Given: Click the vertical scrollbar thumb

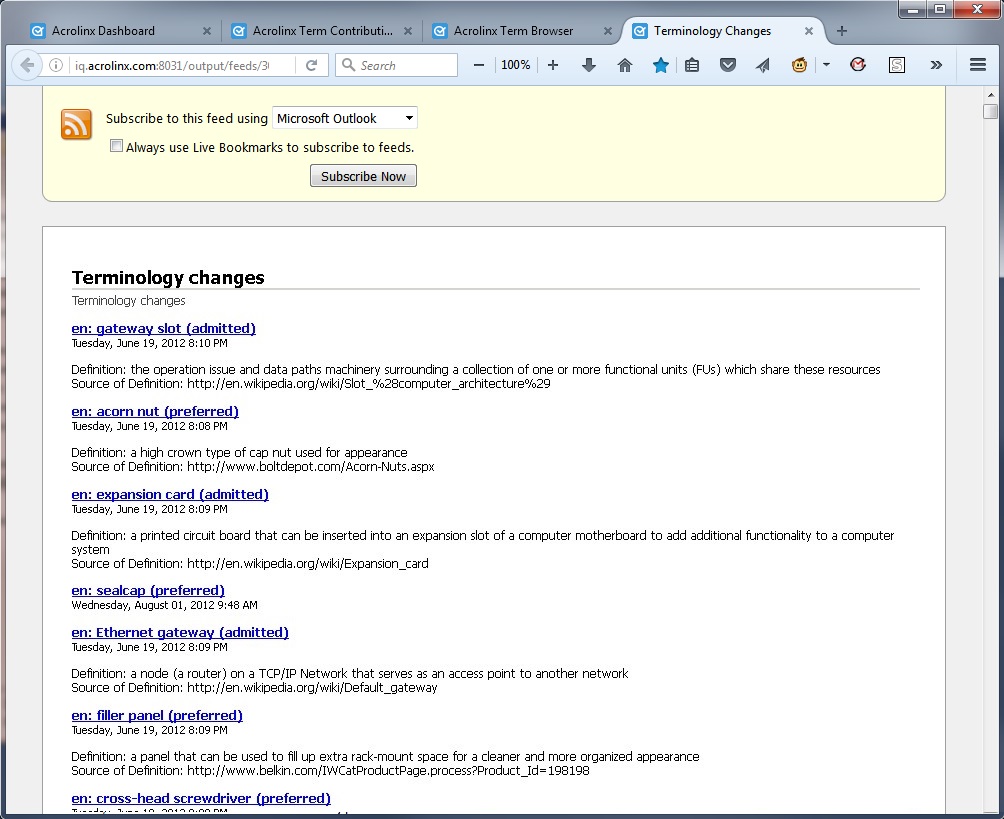Looking at the screenshot, I should [x=991, y=111].
